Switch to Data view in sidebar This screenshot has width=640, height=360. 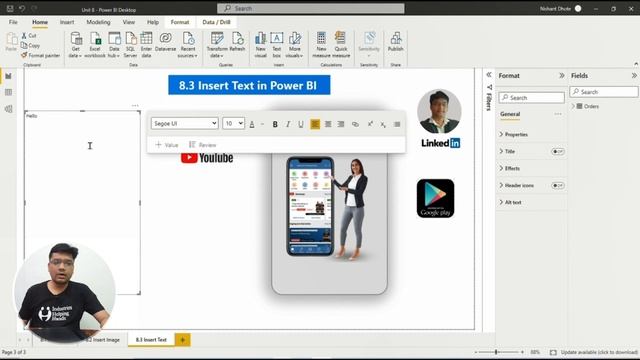click(9, 93)
